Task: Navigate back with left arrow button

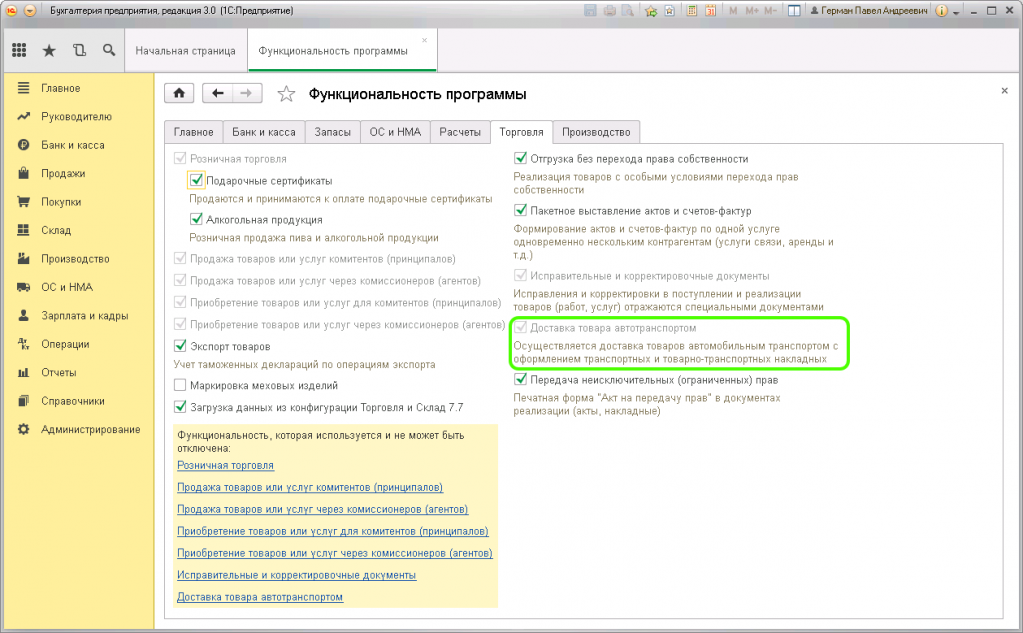Action: click(x=218, y=93)
